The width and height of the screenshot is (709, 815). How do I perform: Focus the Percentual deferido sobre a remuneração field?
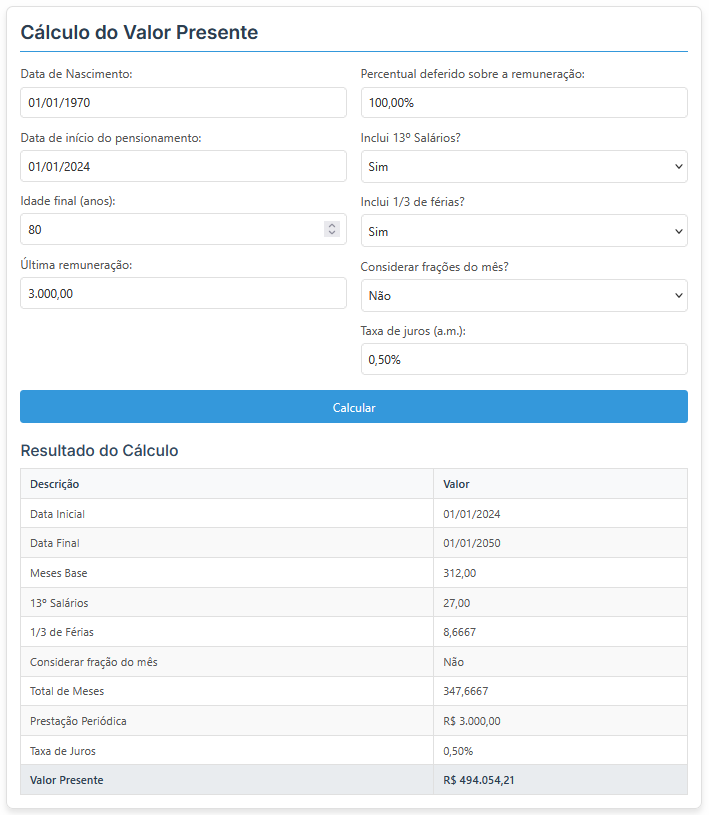(523, 103)
